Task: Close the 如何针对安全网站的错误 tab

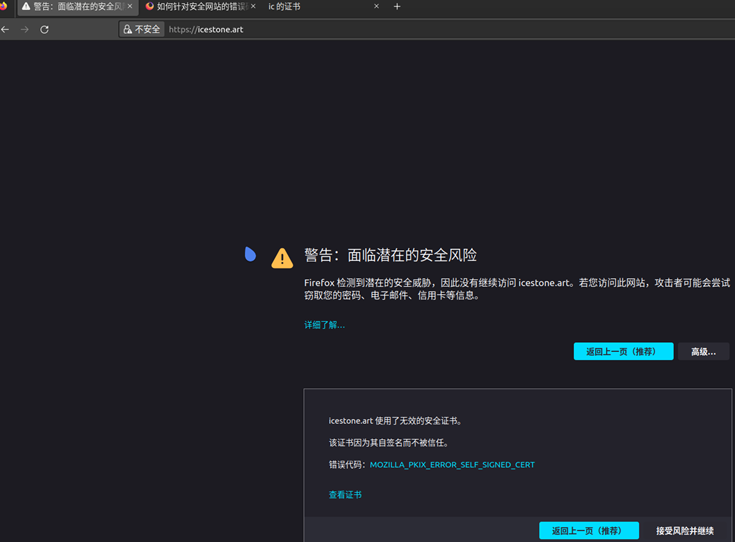Action: pos(254,7)
